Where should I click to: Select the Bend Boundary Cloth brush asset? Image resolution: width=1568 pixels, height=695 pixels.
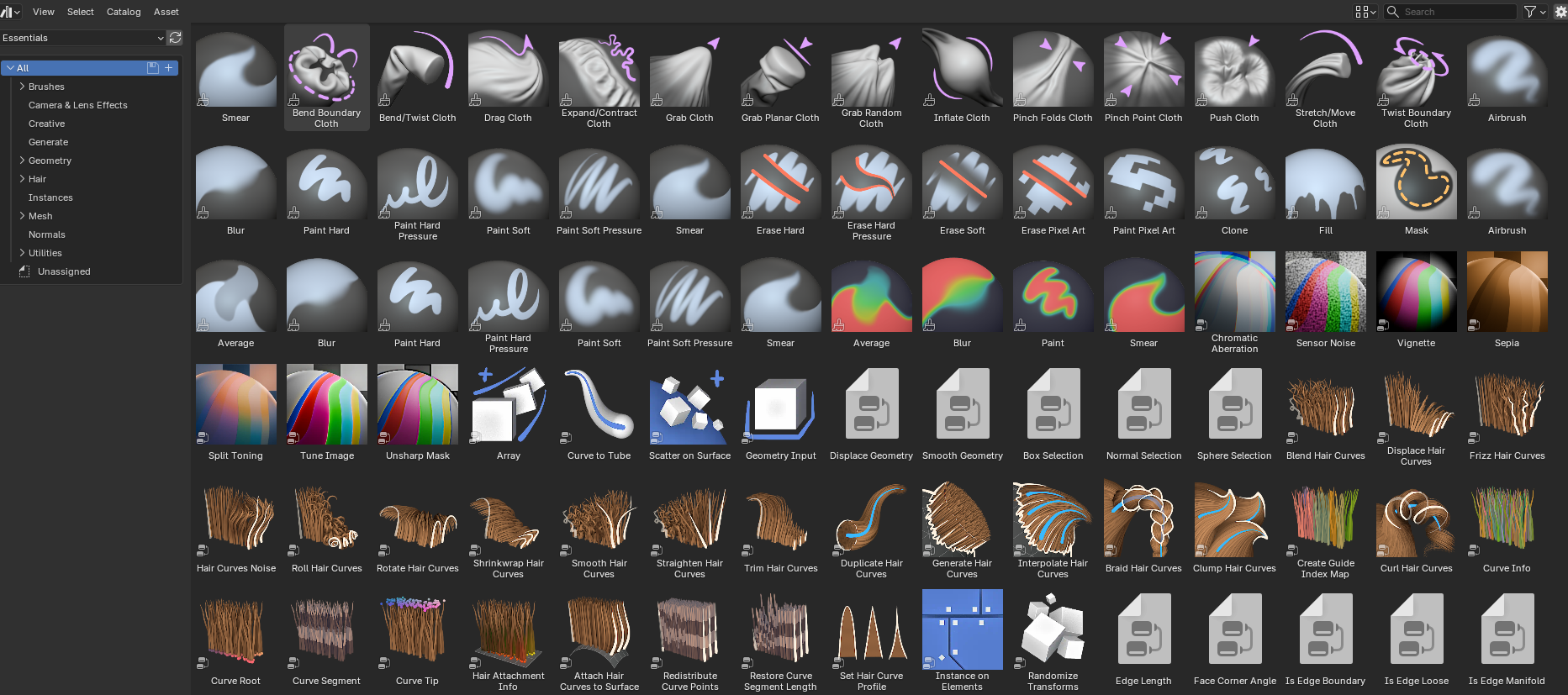327,77
